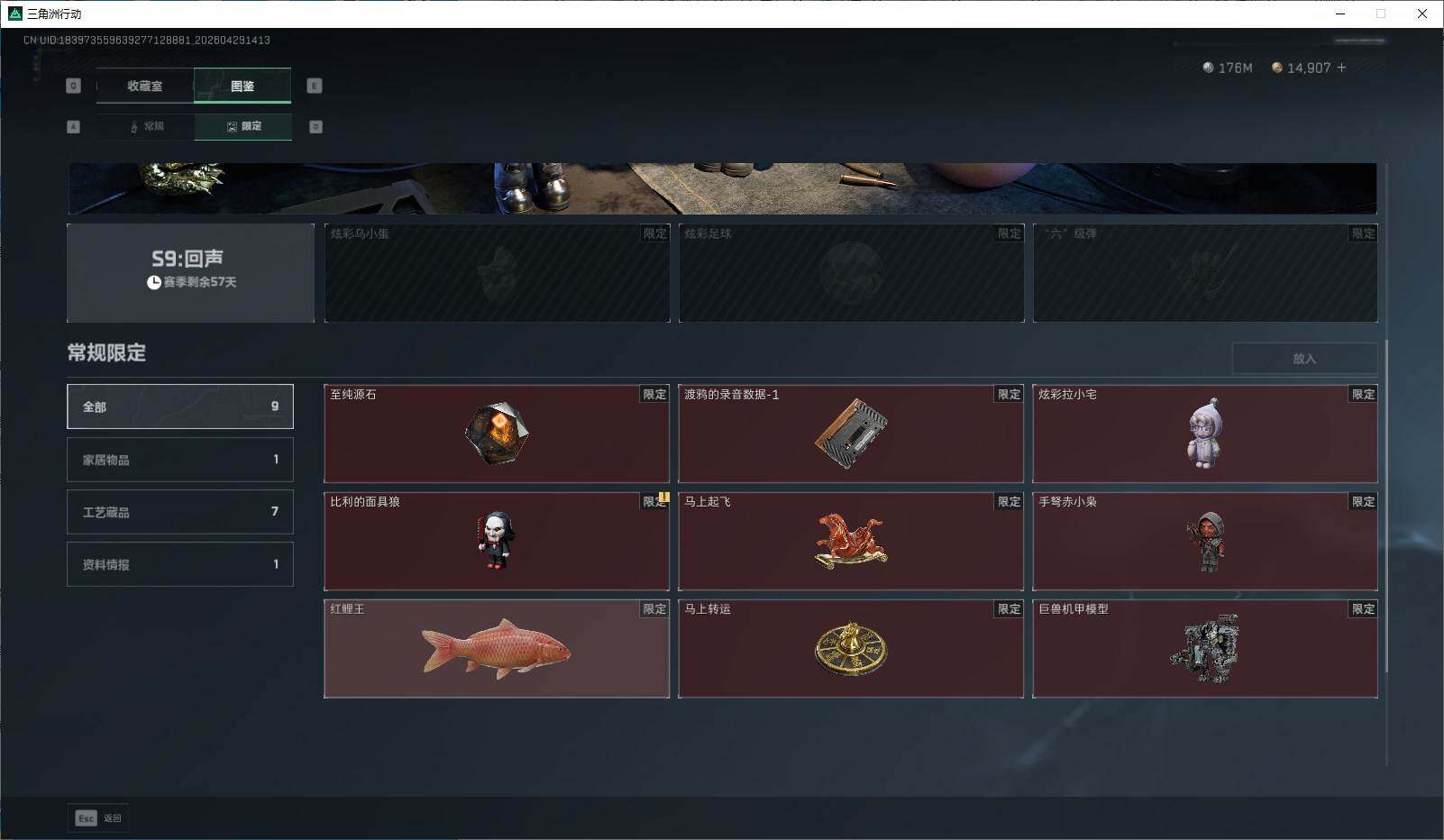Image resolution: width=1444 pixels, height=840 pixels.
Task: Switch to the 收藏室 tab
Action: click(145, 86)
